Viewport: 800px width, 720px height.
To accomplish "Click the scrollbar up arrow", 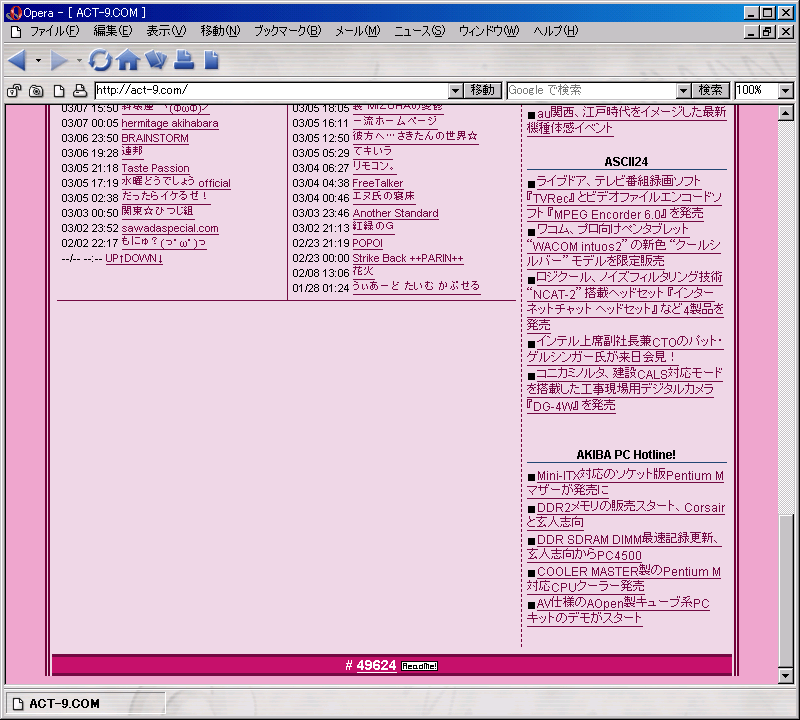I will click(786, 113).
